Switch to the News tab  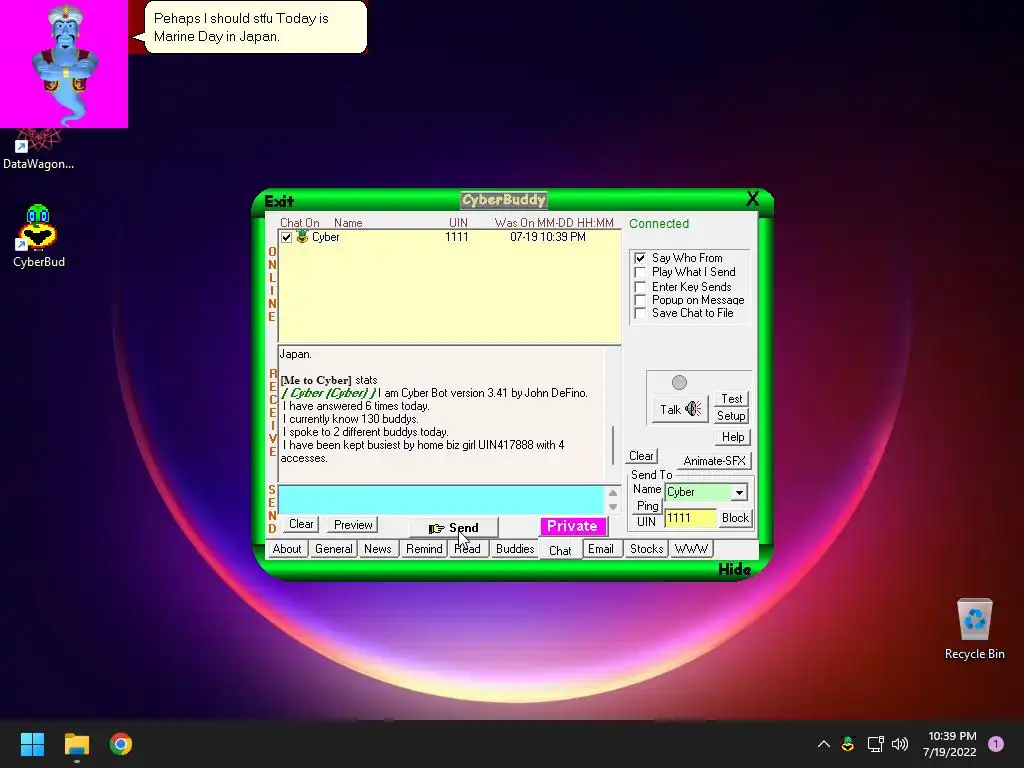(x=377, y=549)
